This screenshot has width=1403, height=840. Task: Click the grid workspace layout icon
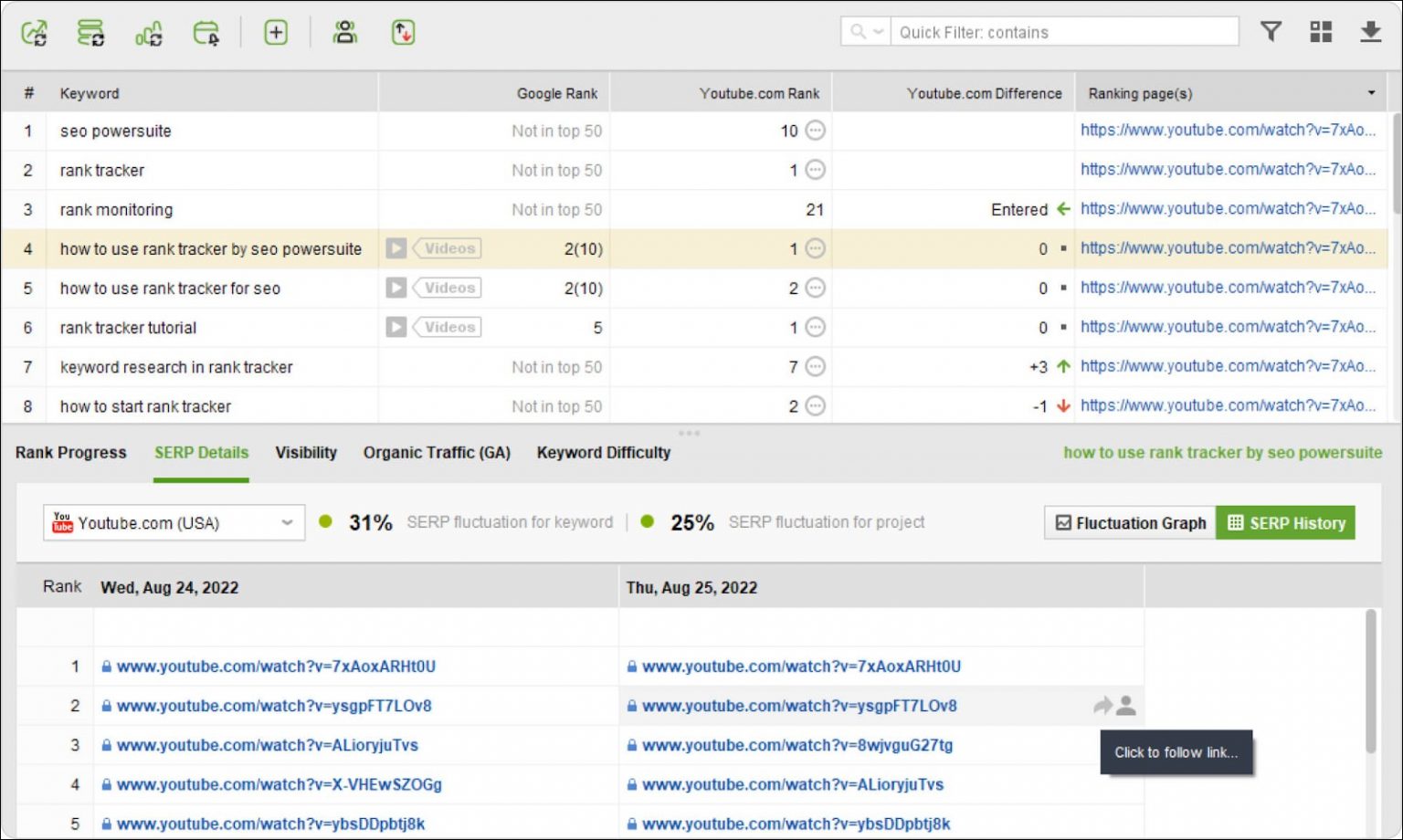pyautogui.click(x=1321, y=32)
